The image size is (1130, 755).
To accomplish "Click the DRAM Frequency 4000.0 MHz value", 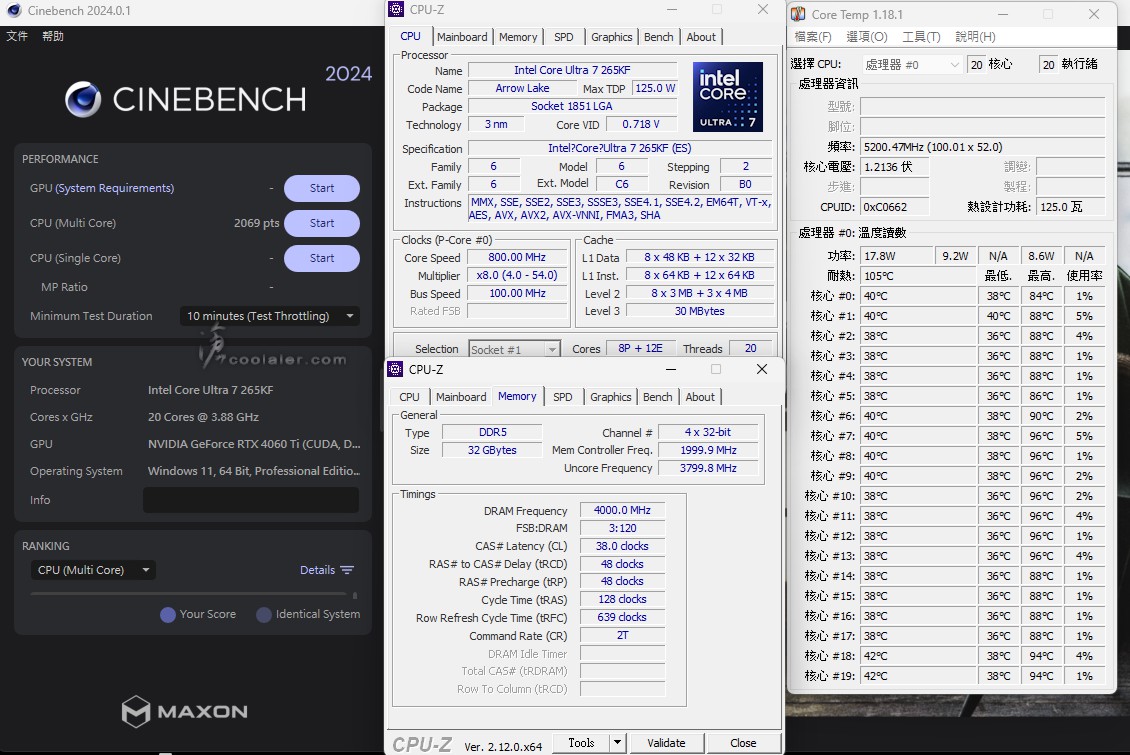I will (622, 510).
